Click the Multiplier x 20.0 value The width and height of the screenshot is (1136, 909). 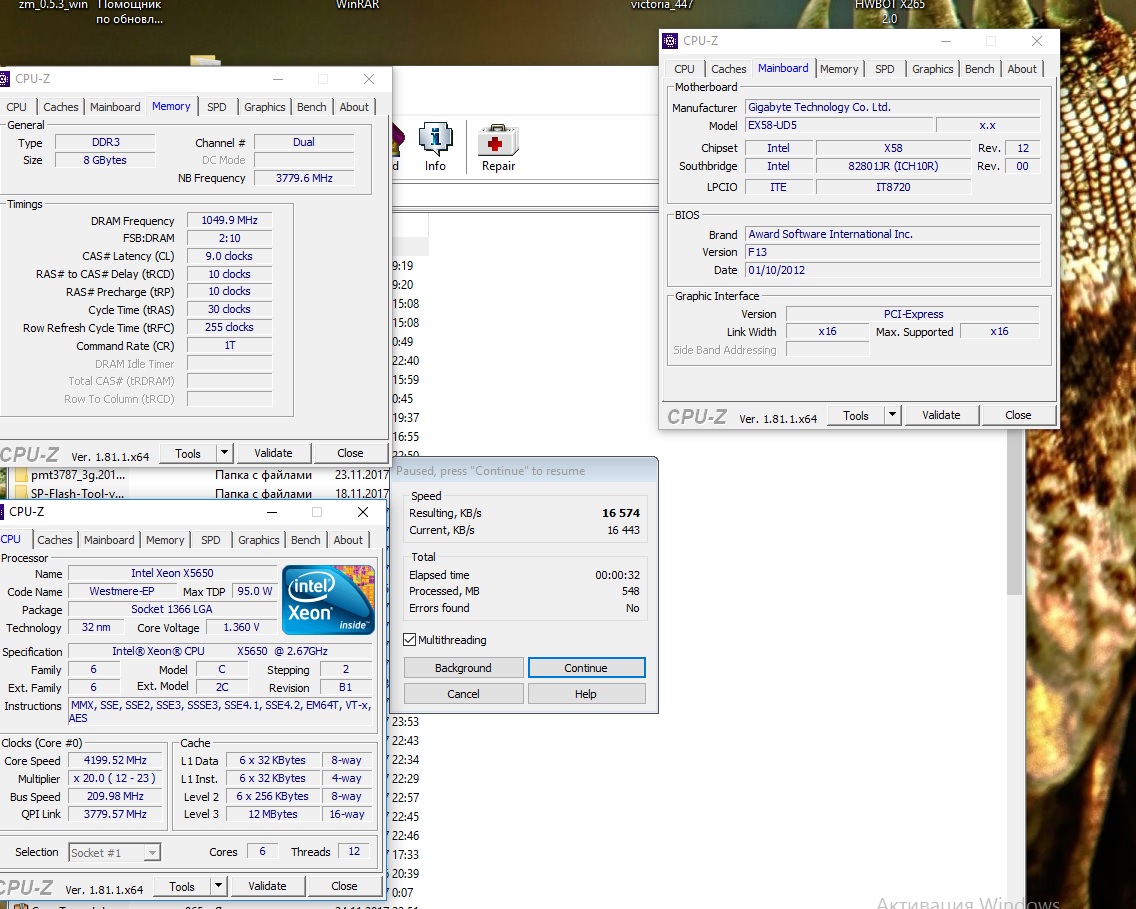114,778
